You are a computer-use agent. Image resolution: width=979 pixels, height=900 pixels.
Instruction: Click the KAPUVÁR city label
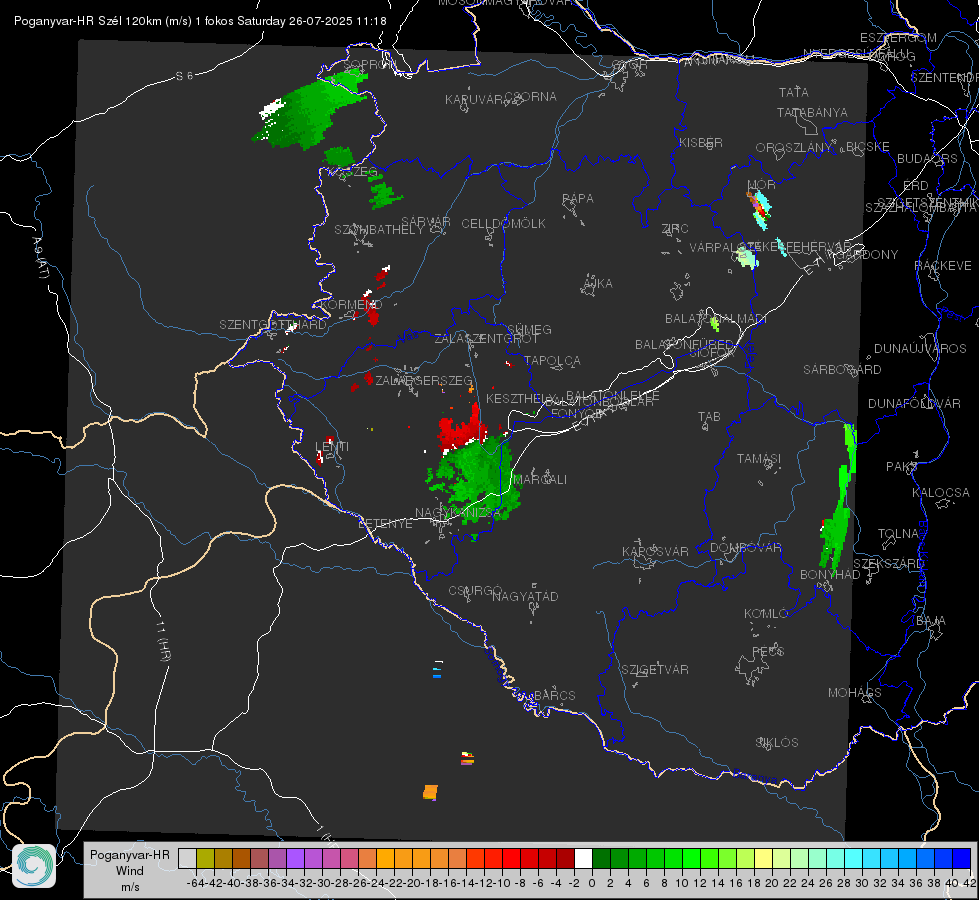475,100
